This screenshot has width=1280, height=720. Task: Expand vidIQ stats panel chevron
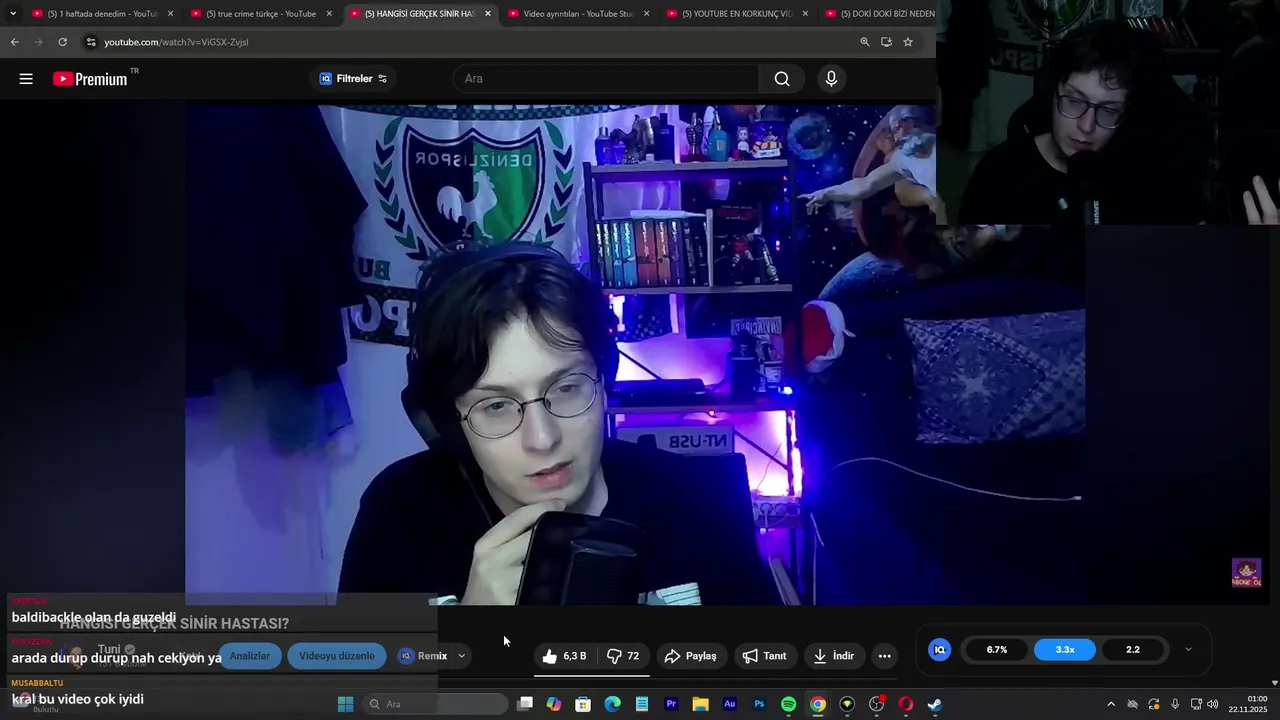(x=1188, y=650)
